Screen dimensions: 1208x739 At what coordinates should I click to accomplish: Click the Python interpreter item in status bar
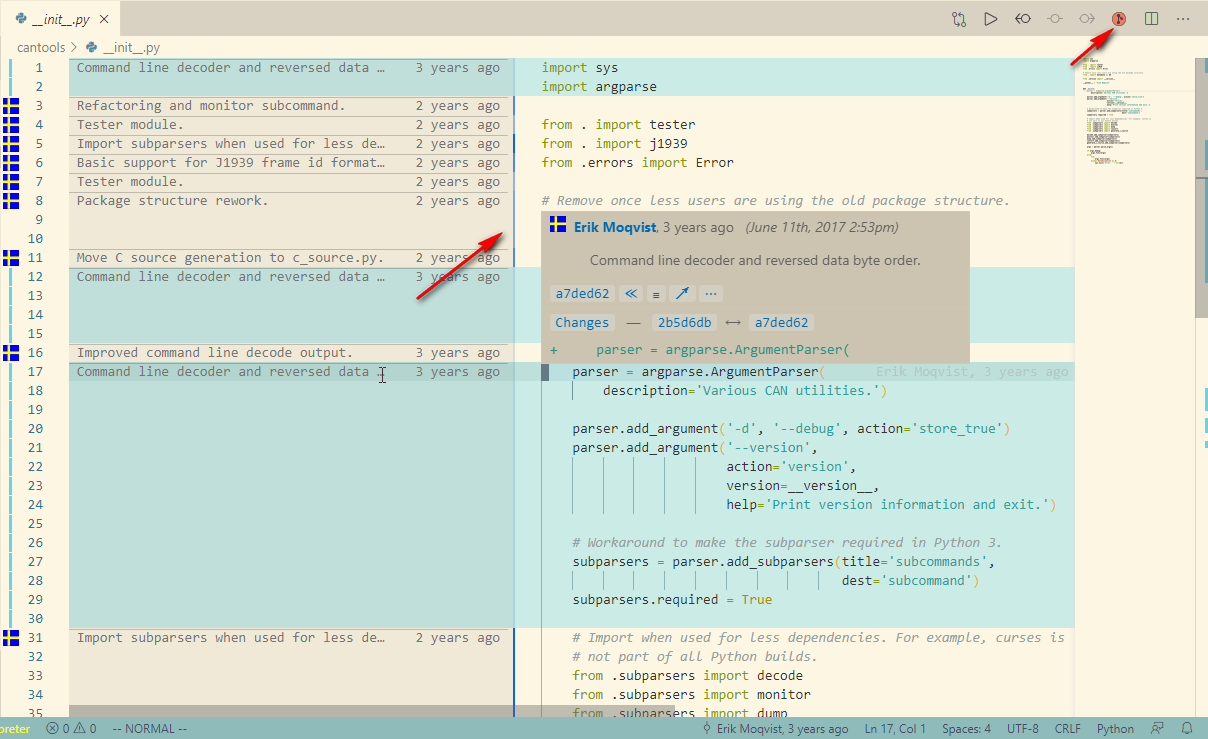click(16, 728)
